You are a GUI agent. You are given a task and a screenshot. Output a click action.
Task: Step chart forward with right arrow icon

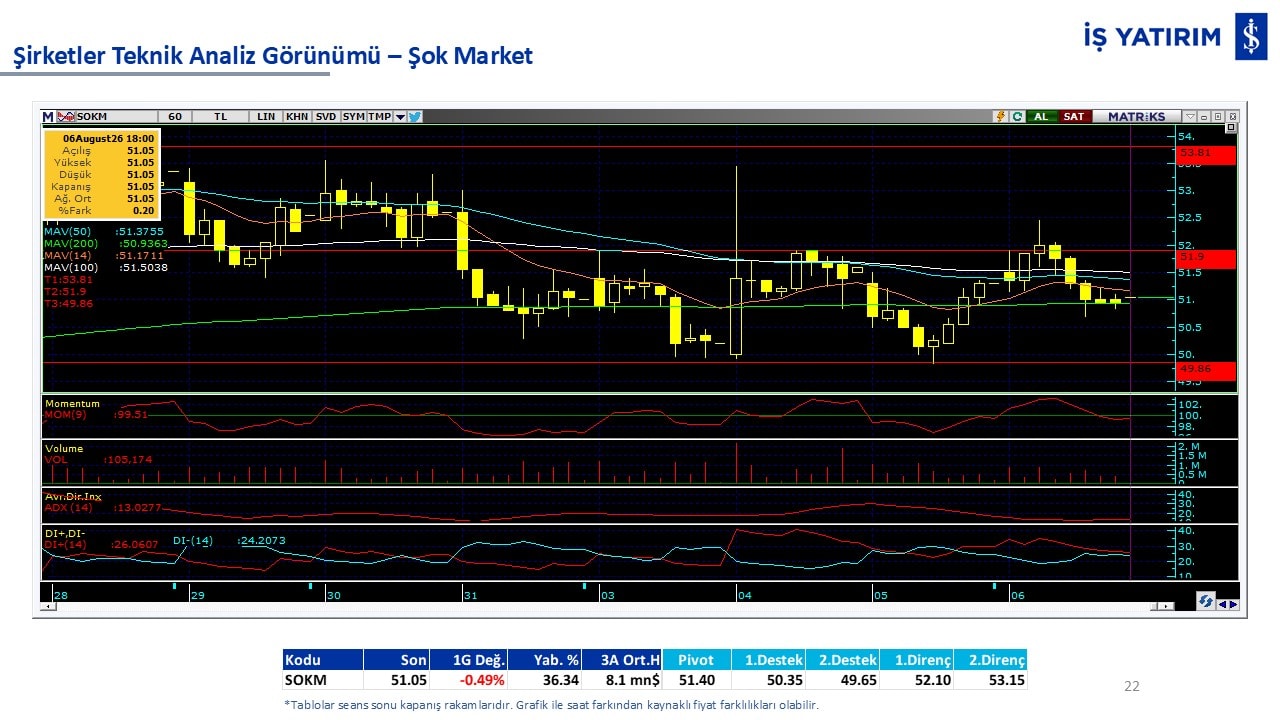point(1233,604)
